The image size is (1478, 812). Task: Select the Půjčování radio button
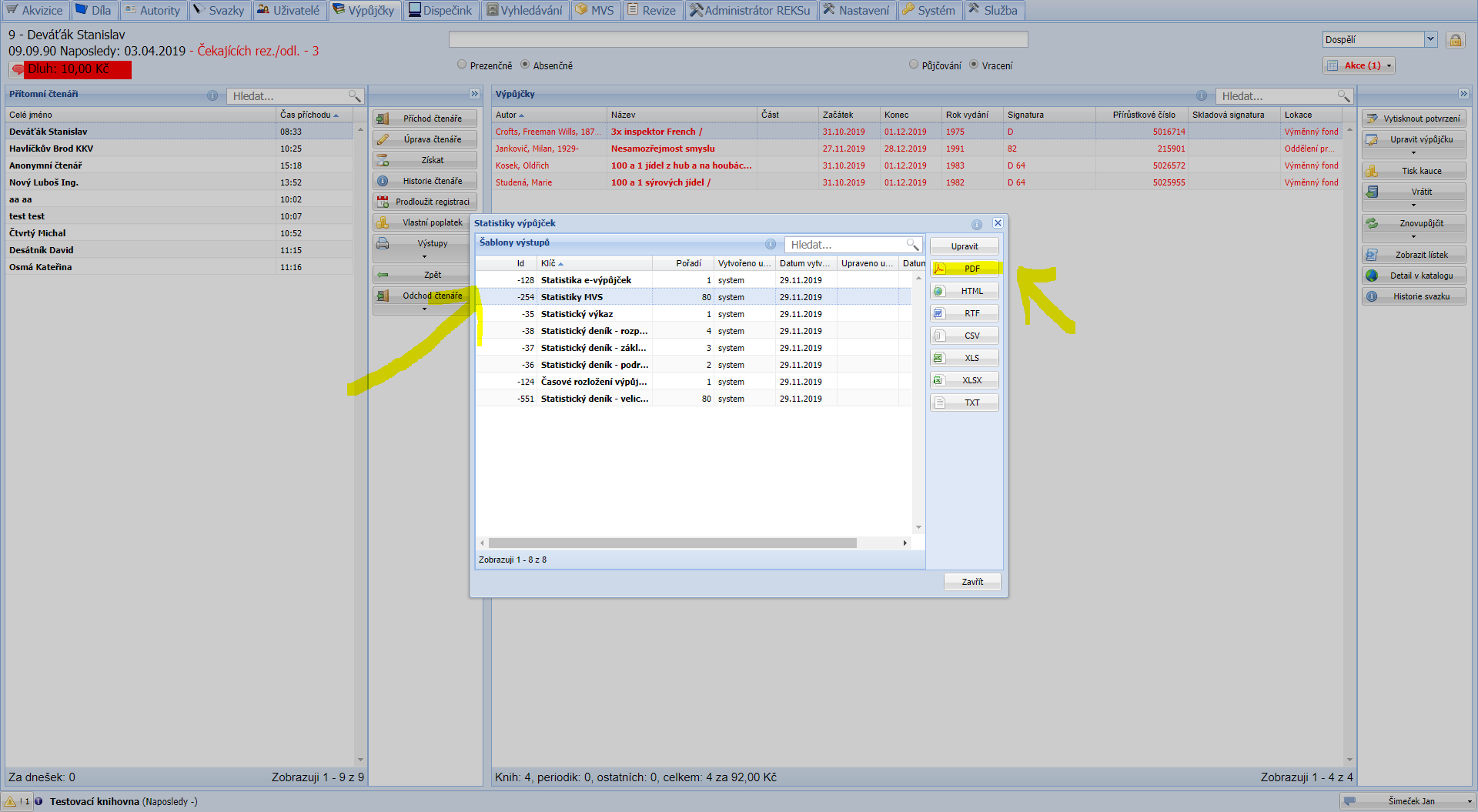914,65
